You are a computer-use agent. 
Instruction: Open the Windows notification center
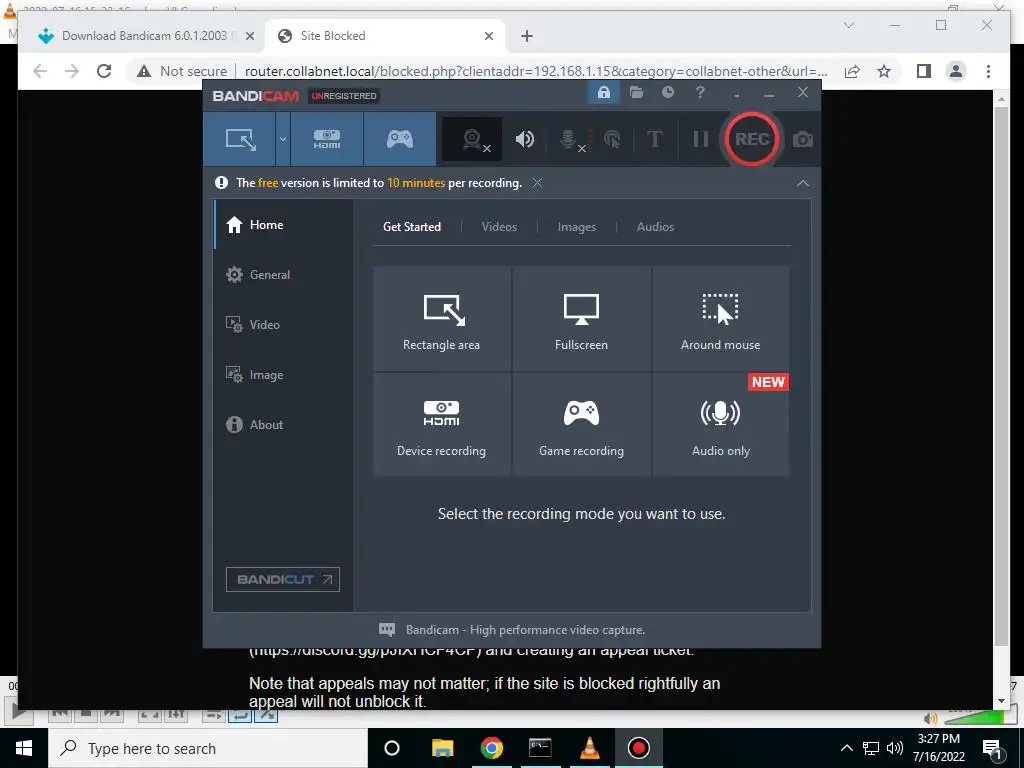point(993,748)
